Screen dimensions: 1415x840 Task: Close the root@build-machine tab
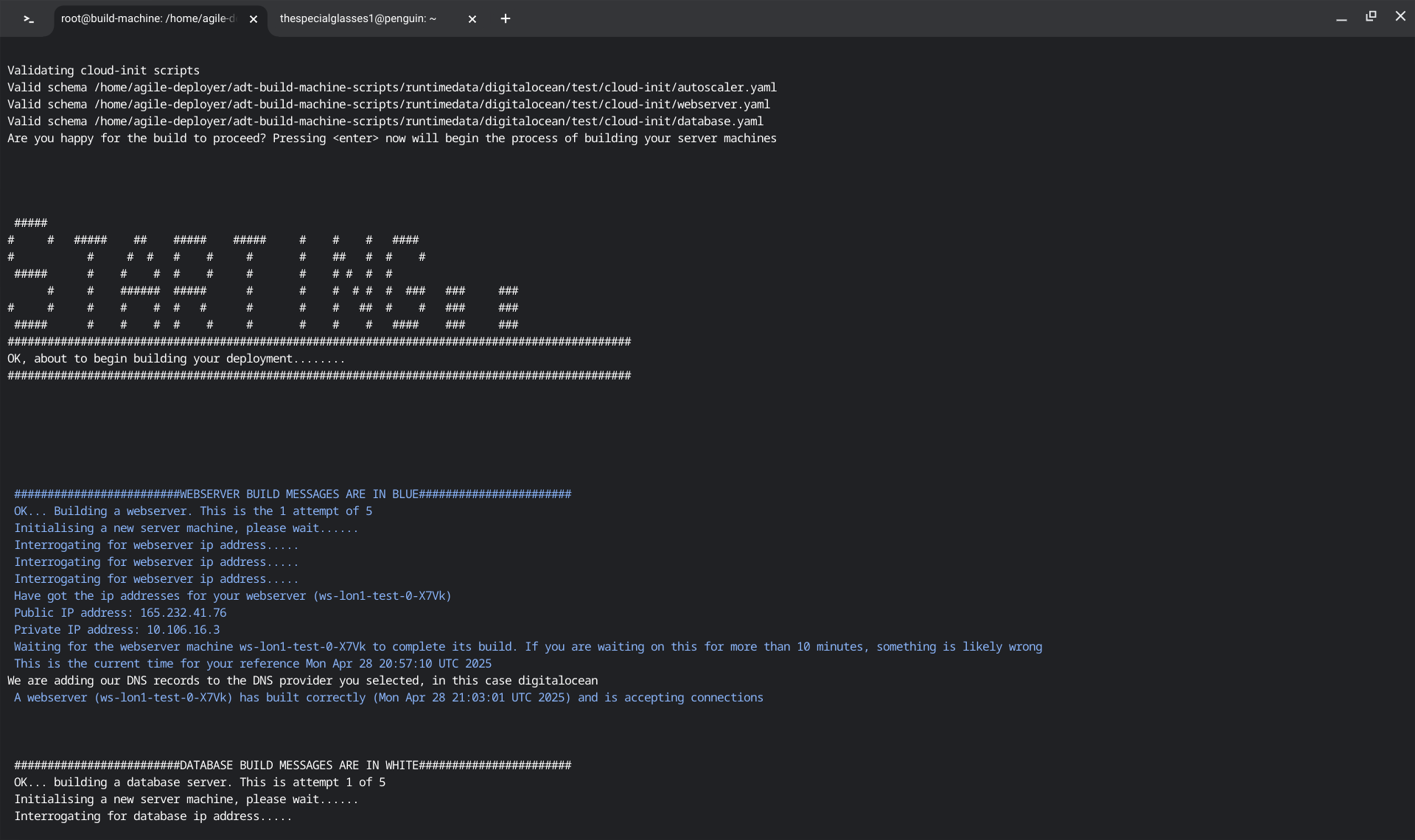[254, 19]
